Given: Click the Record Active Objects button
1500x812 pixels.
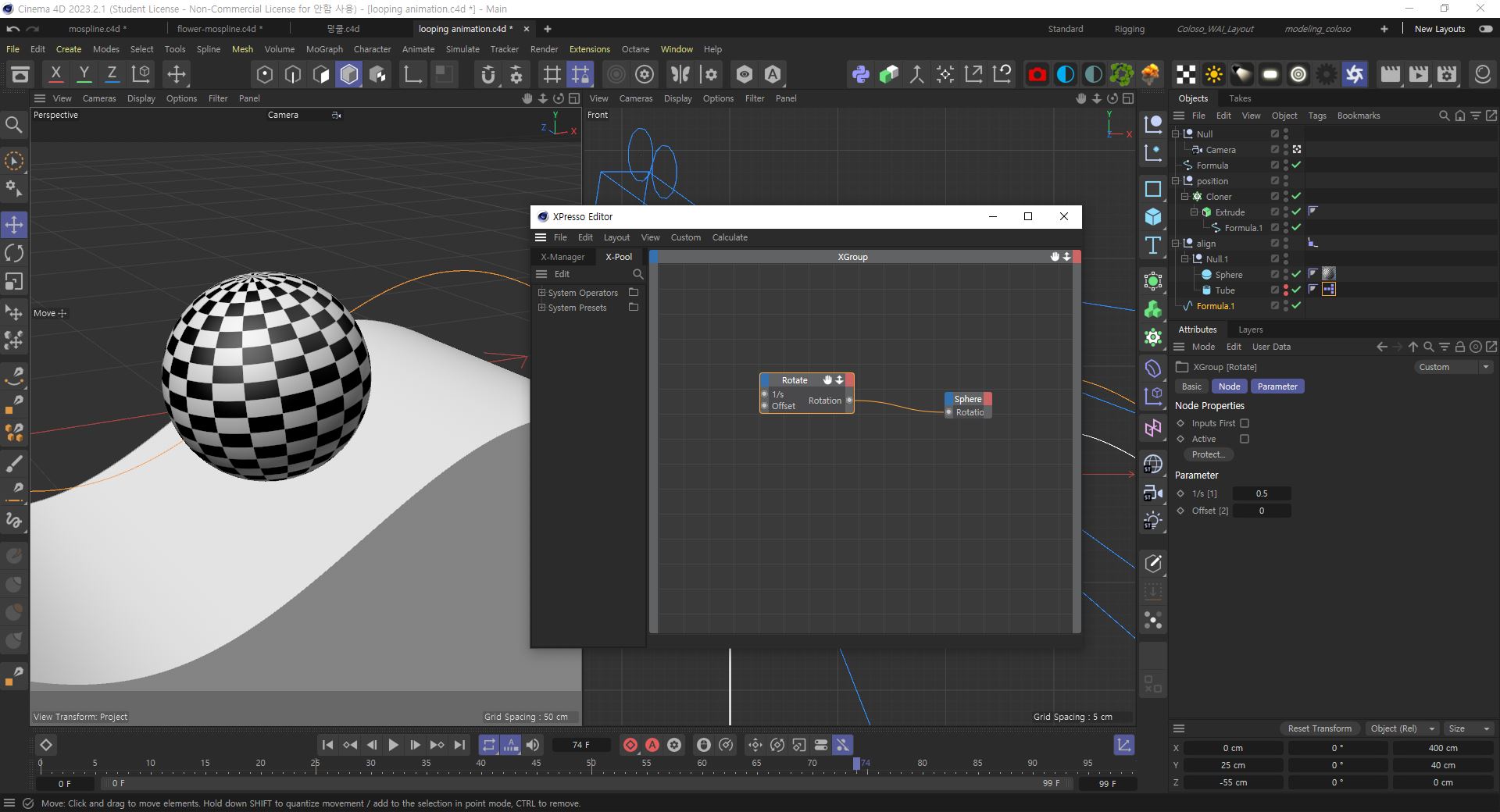Looking at the screenshot, I should (x=630, y=745).
